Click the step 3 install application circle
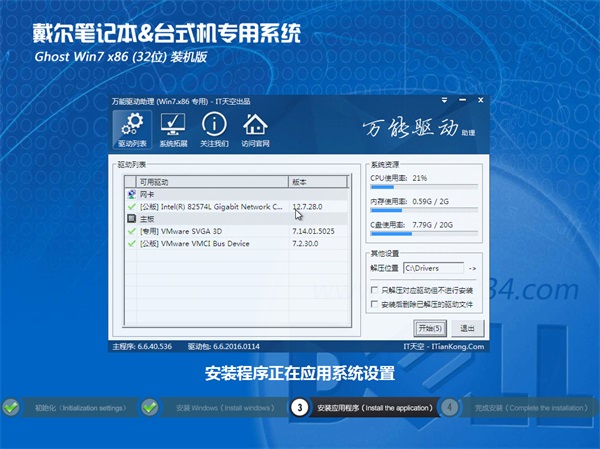The width and height of the screenshot is (600, 449). tap(299, 407)
